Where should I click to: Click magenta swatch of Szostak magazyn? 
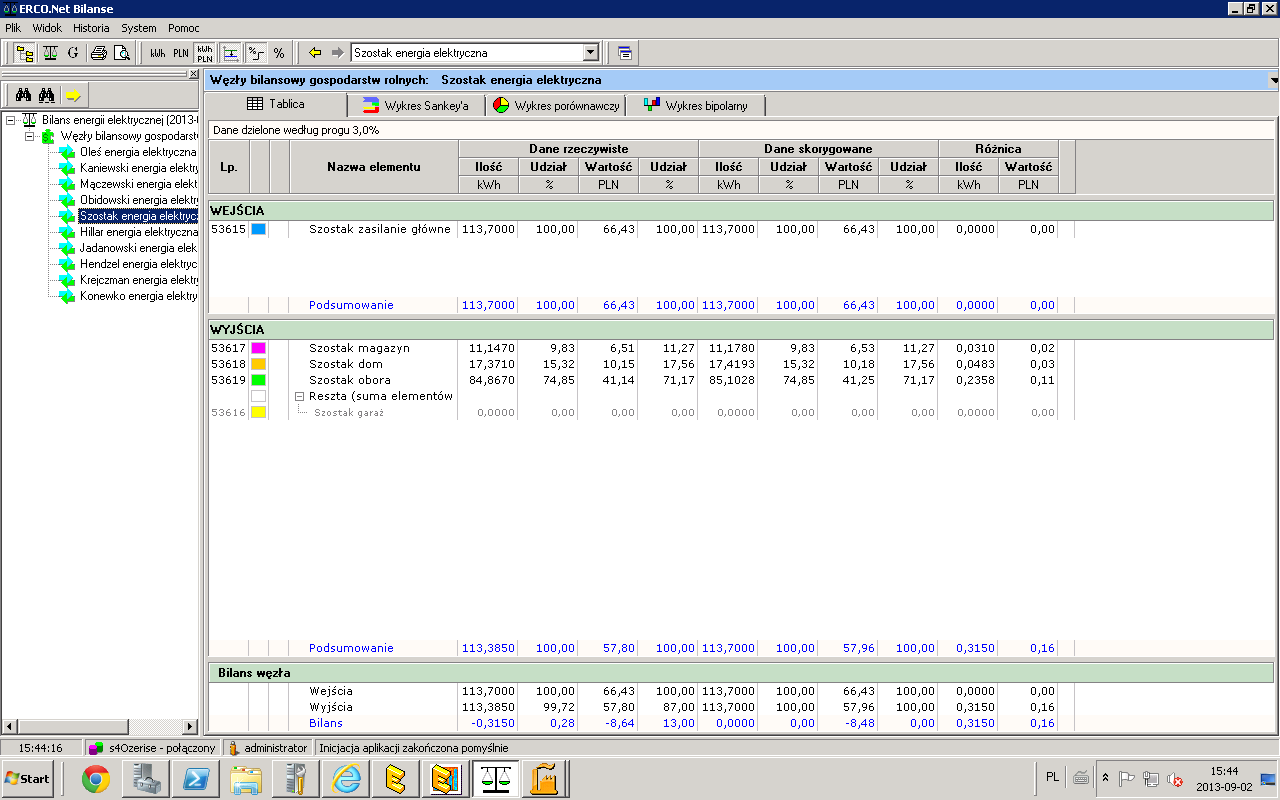258,348
